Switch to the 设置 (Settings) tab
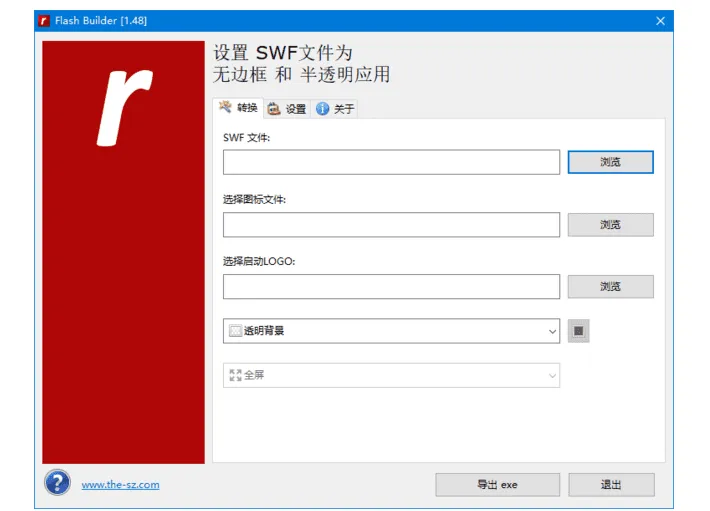The width and height of the screenshot is (710, 511). click(287, 109)
